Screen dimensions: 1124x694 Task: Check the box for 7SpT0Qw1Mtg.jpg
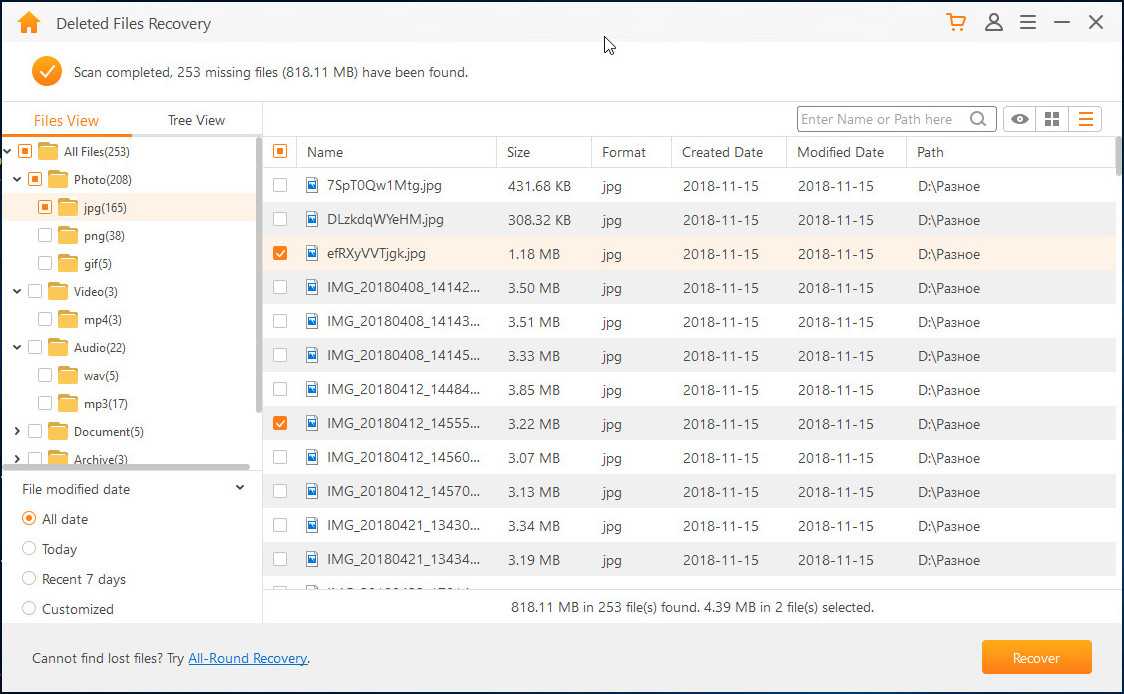(280, 185)
